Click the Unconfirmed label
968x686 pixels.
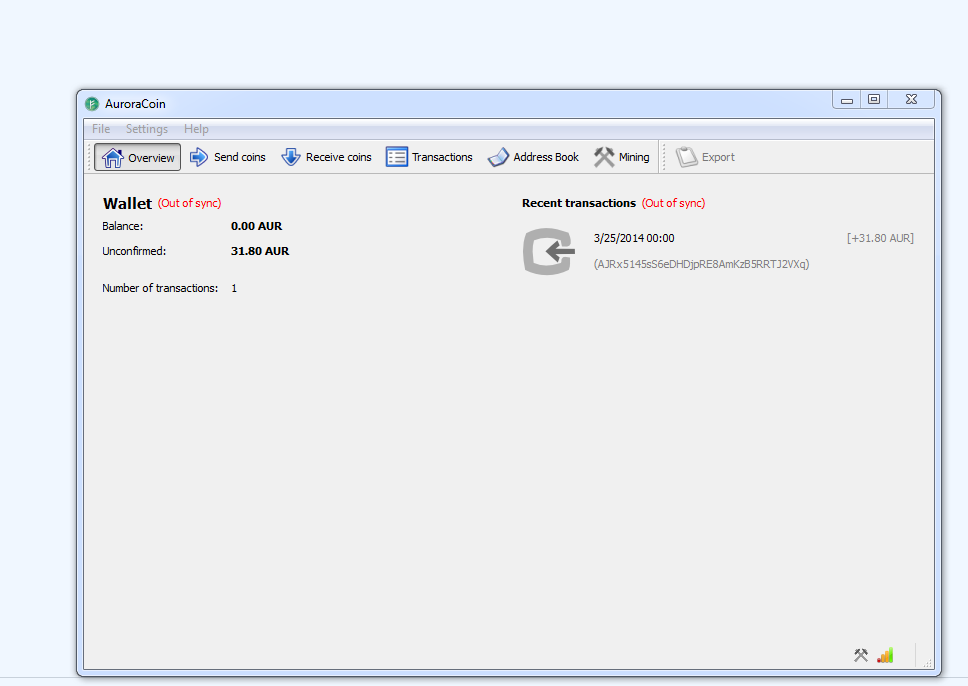pyautogui.click(x=134, y=251)
